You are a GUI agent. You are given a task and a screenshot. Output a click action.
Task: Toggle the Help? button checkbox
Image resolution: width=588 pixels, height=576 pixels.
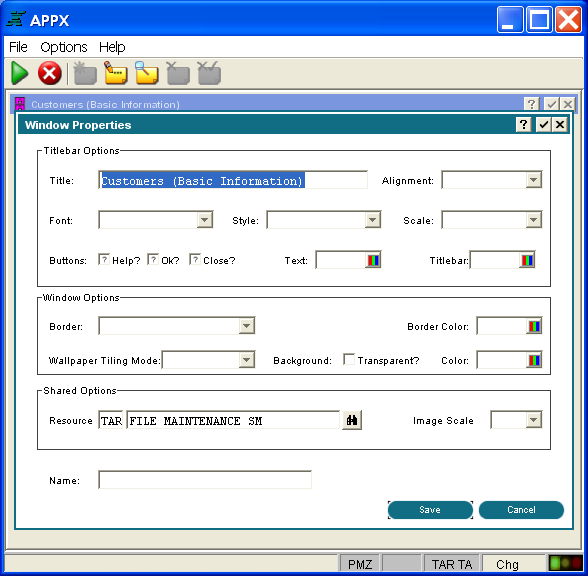[x=104, y=259]
